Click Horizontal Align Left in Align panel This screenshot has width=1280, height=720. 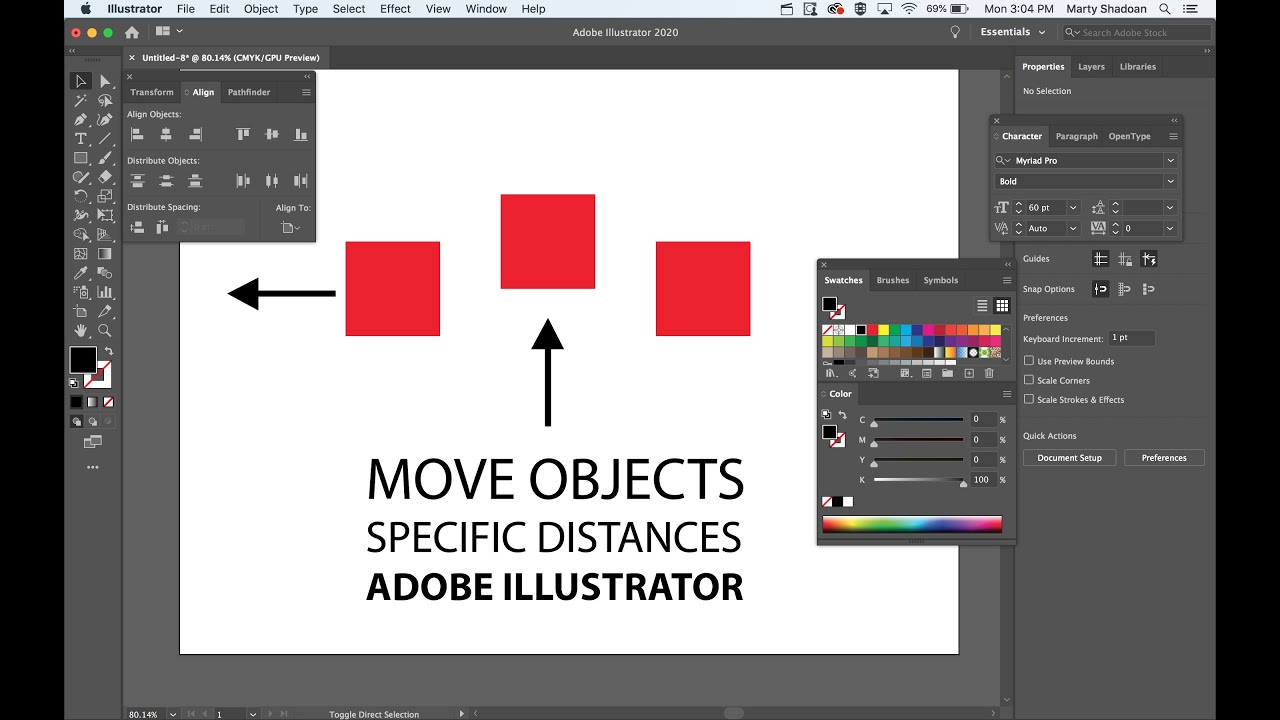(x=138, y=134)
